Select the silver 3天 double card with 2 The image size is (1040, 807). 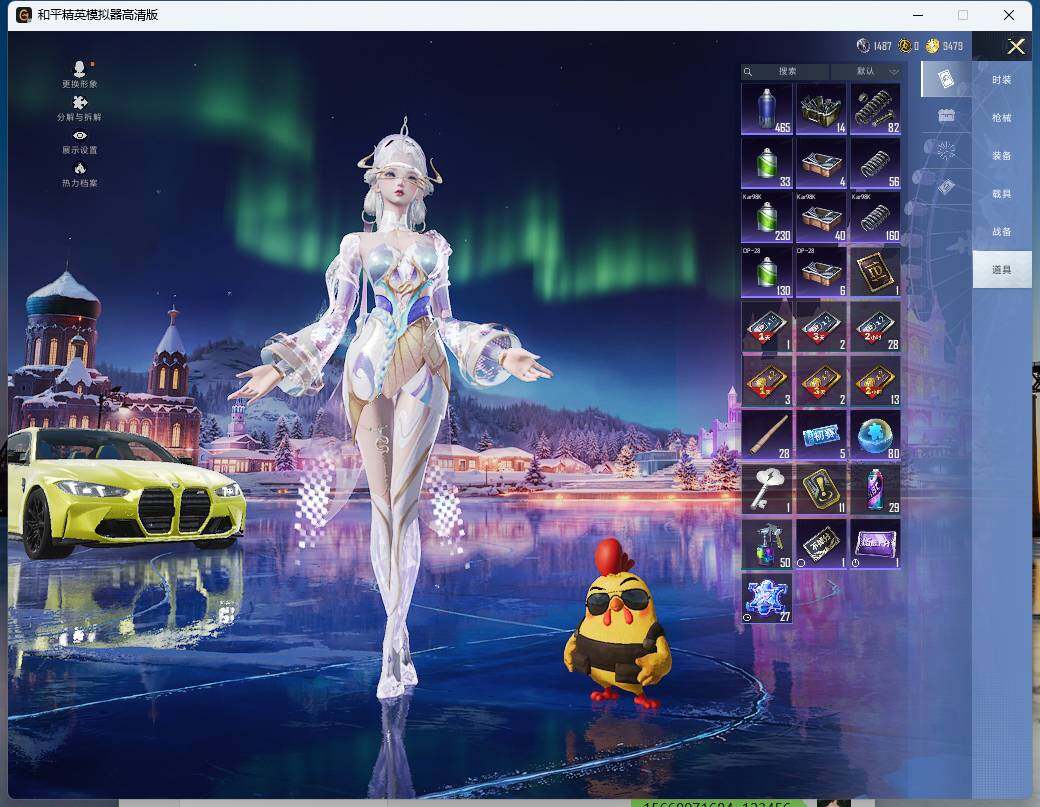click(x=821, y=326)
